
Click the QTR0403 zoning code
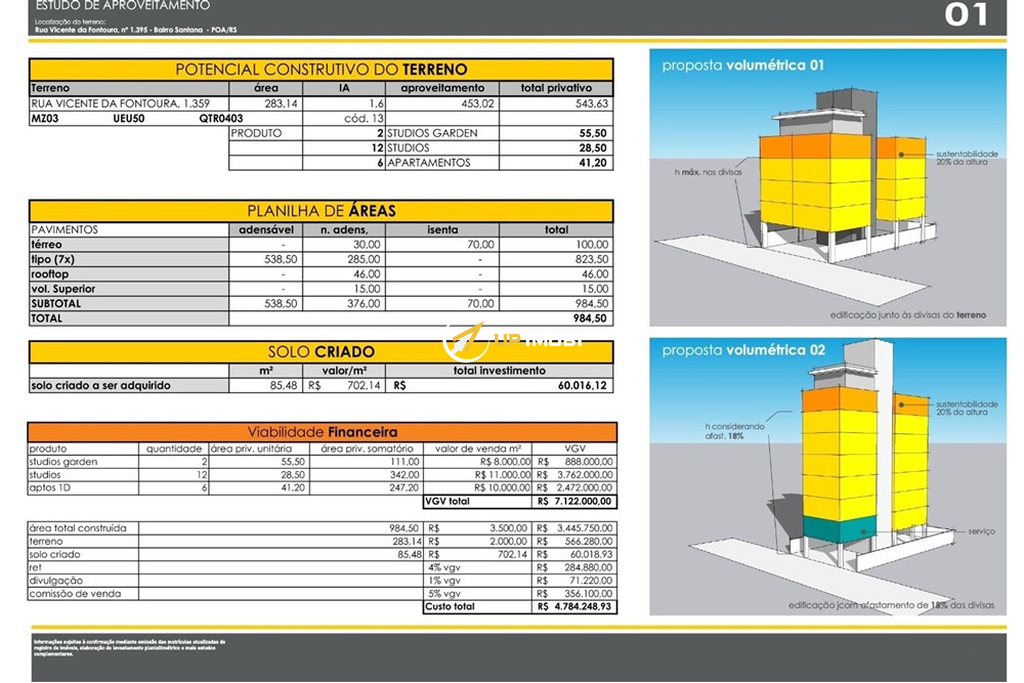[221, 118]
